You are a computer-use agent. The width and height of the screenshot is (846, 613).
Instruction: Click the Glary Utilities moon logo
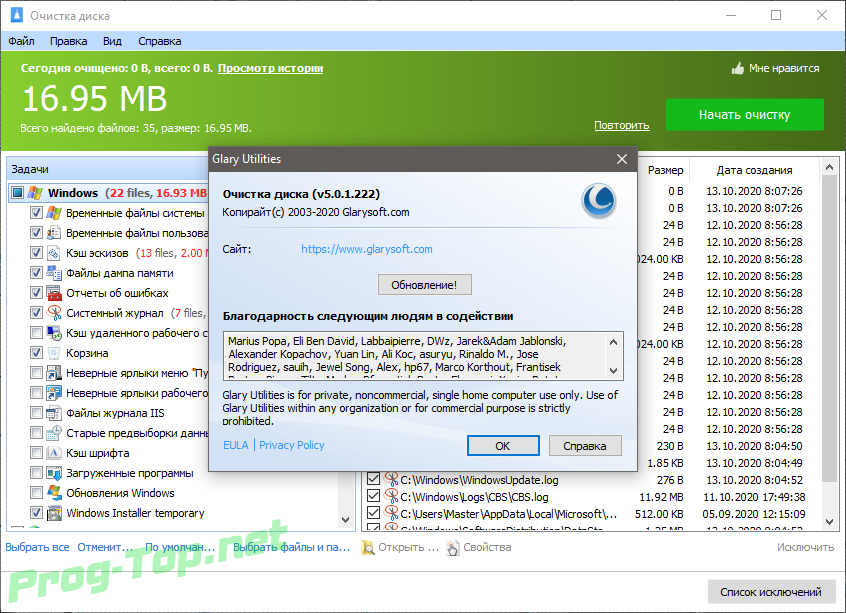pos(598,201)
